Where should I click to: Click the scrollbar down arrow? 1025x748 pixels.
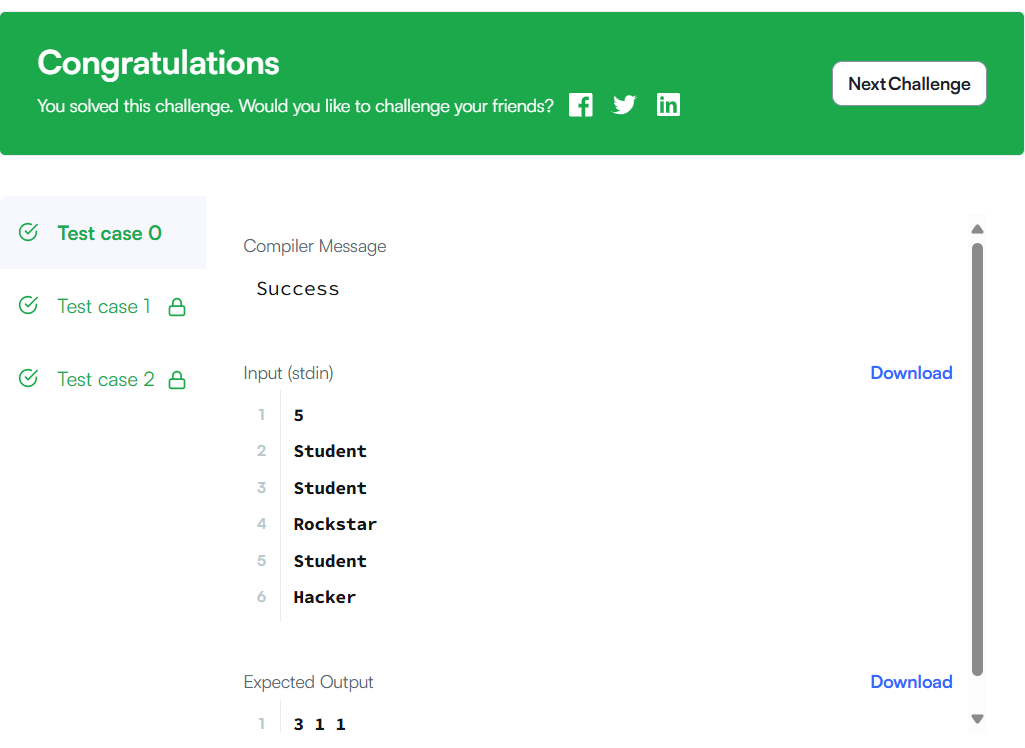pos(977,719)
